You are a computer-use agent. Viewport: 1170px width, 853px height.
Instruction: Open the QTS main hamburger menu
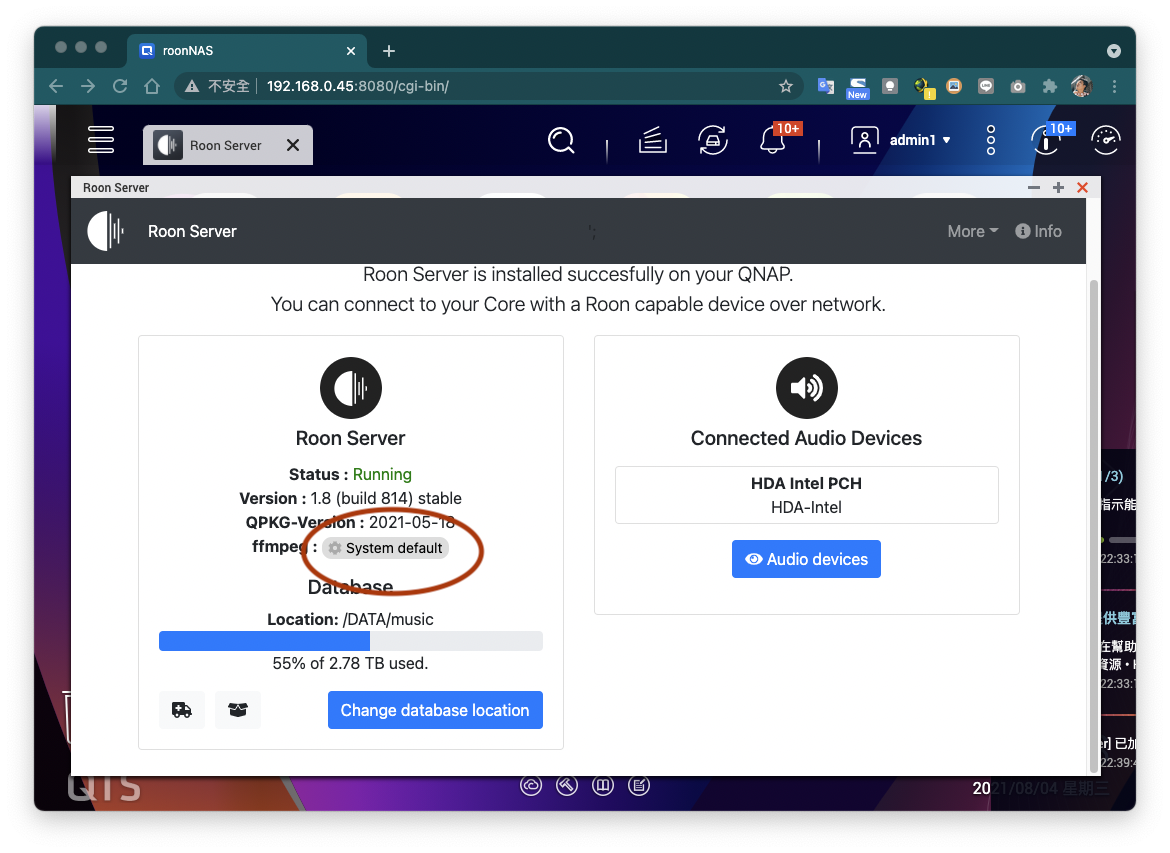tap(101, 140)
